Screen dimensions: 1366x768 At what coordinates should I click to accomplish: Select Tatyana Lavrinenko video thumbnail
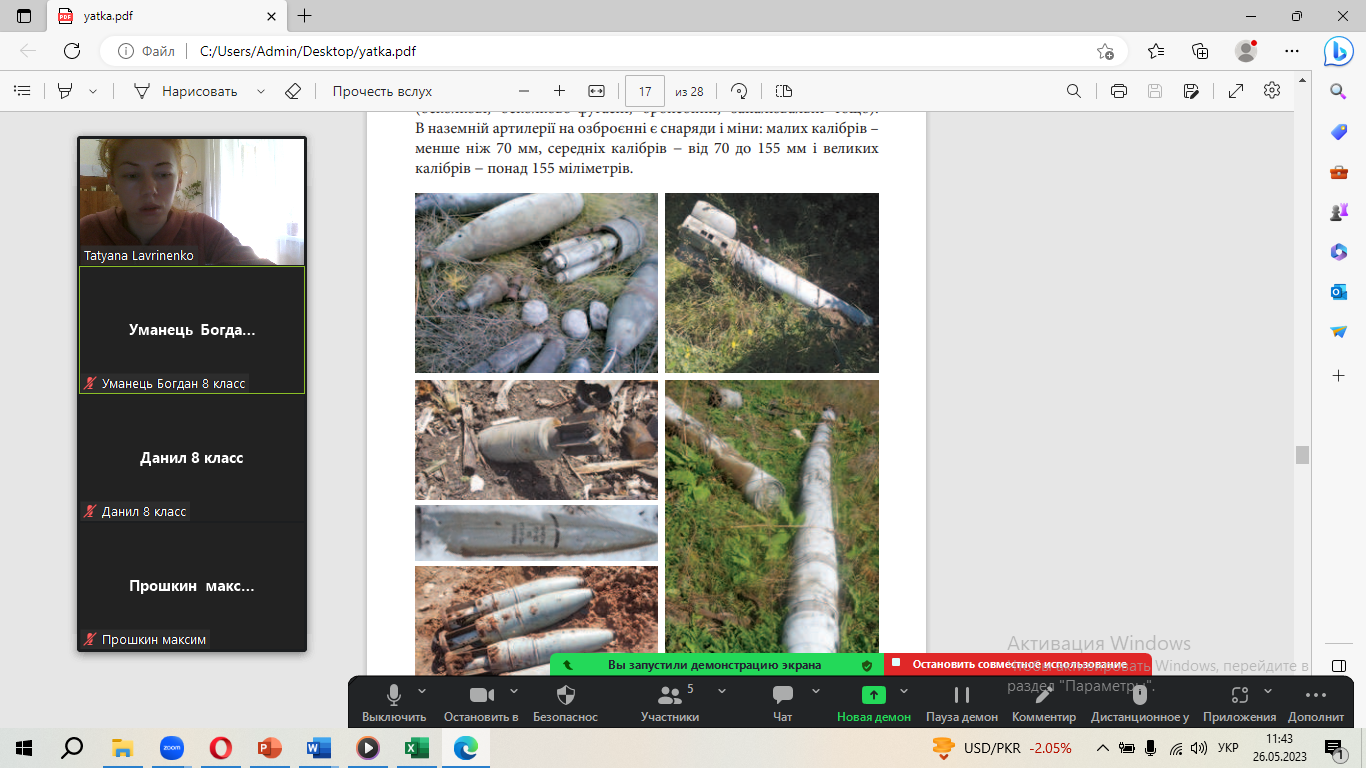pos(192,201)
